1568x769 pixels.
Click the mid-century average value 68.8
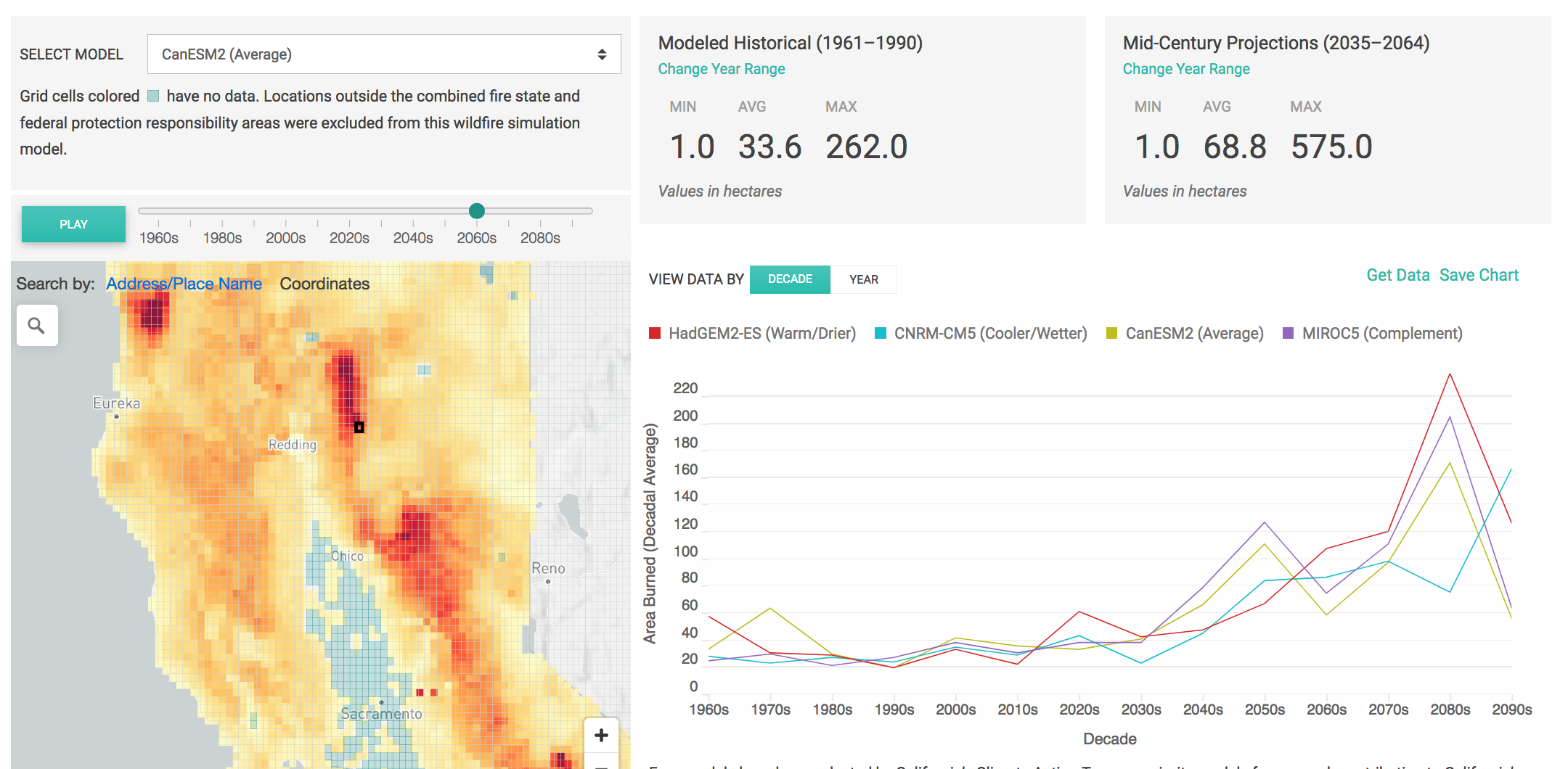click(1235, 147)
